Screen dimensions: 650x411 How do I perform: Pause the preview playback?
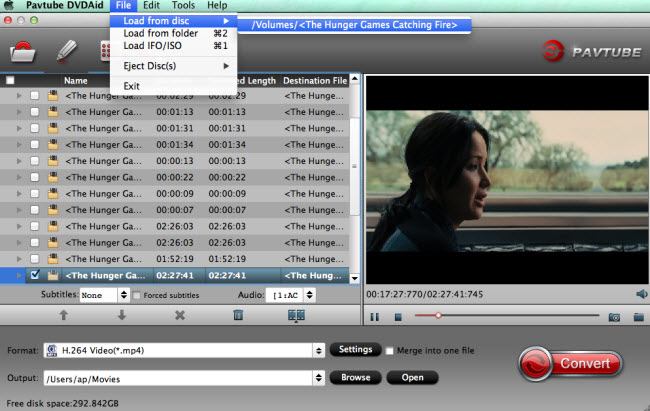point(374,317)
